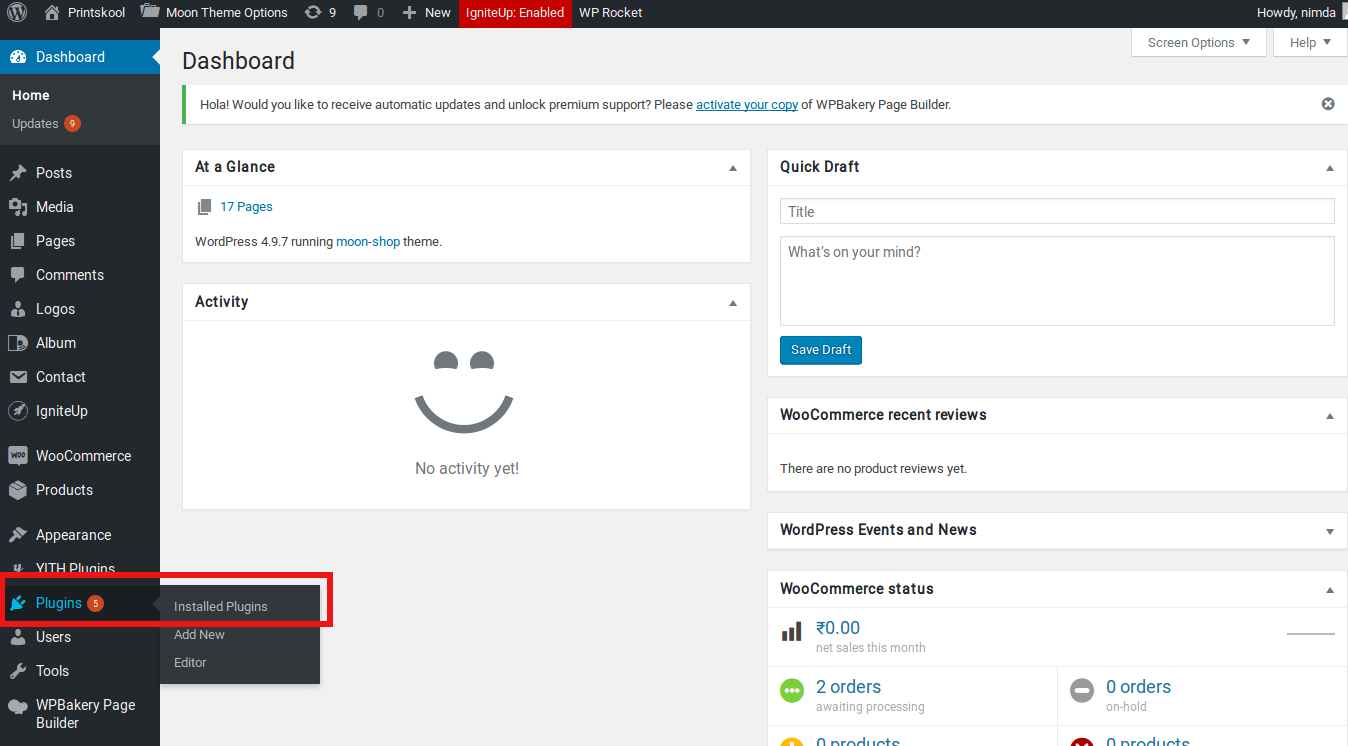Click the Album icon in sidebar
This screenshot has height=746, width=1348.
point(18,343)
